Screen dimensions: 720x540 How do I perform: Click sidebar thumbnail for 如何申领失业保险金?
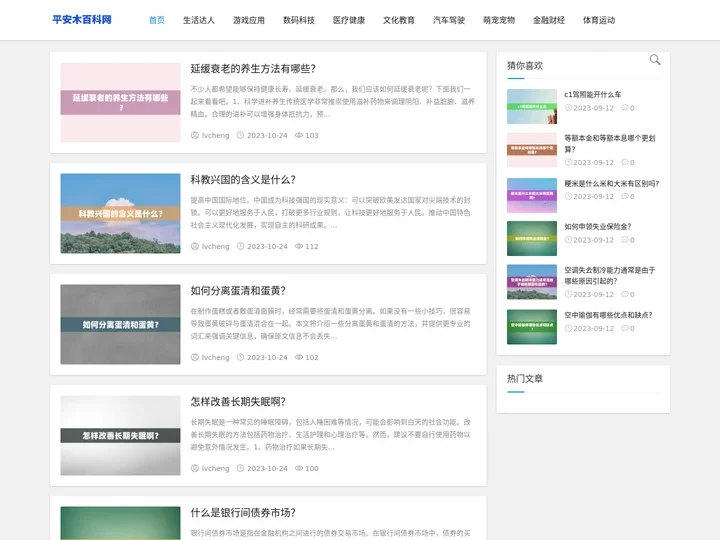532,238
